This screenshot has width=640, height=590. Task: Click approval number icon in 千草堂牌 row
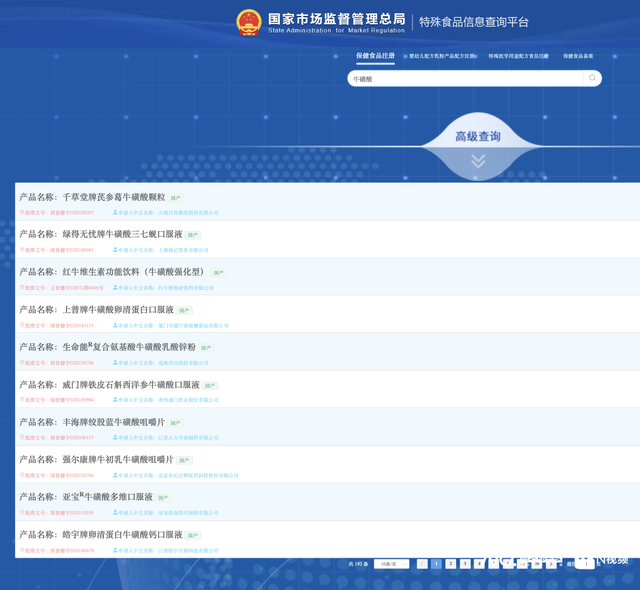[x=22, y=212]
